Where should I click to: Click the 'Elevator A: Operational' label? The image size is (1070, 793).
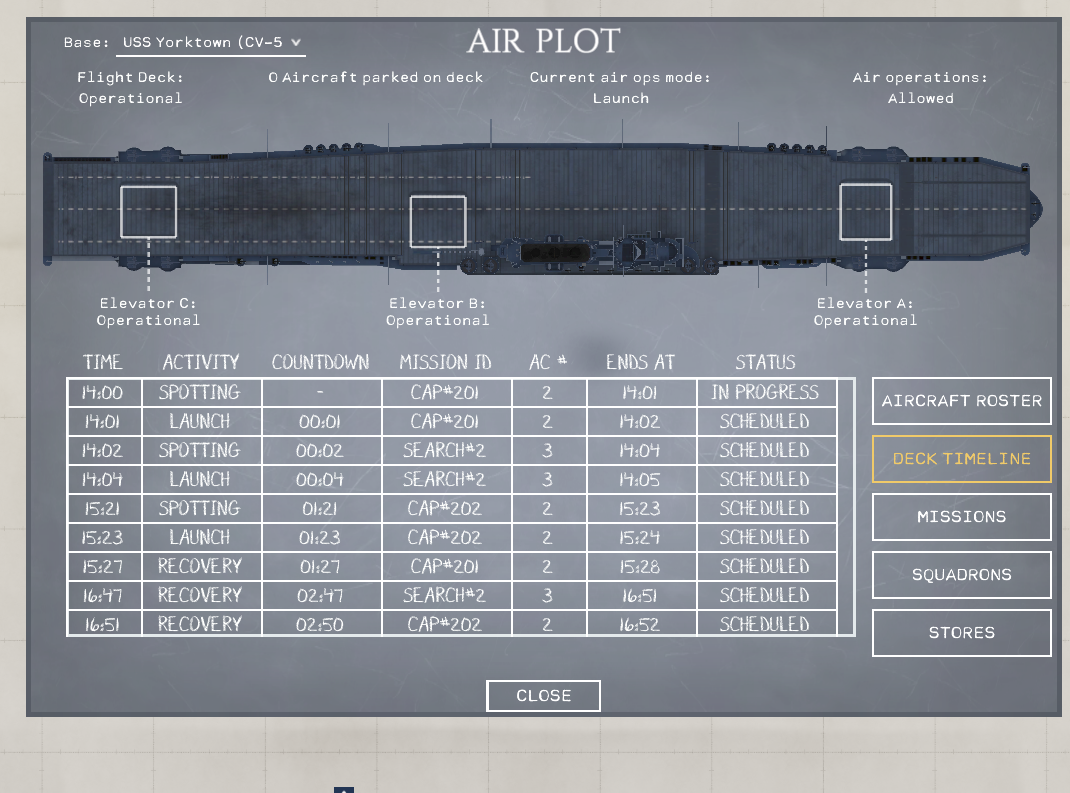[x=865, y=312]
